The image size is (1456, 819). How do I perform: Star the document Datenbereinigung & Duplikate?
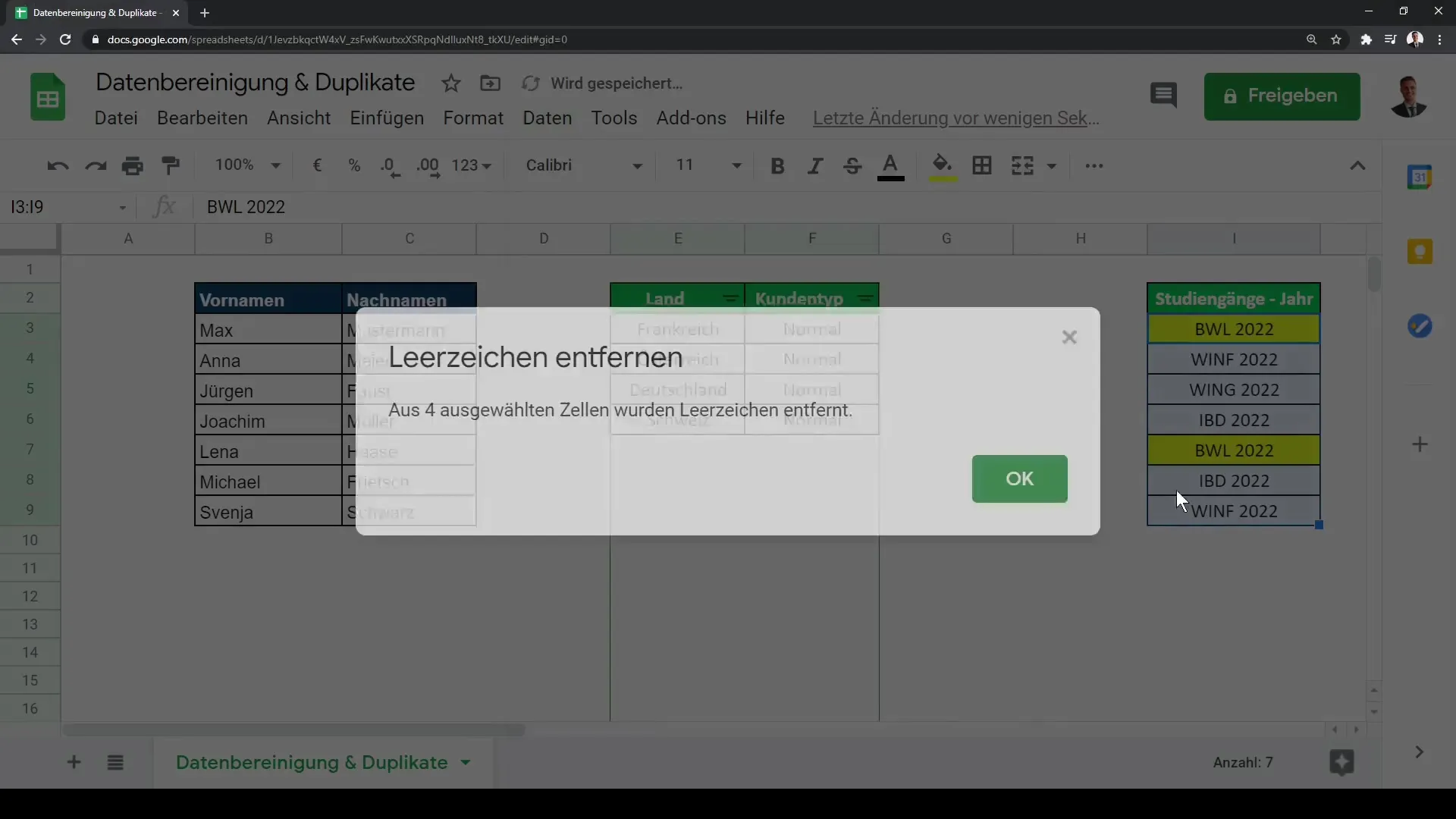pos(451,83)
